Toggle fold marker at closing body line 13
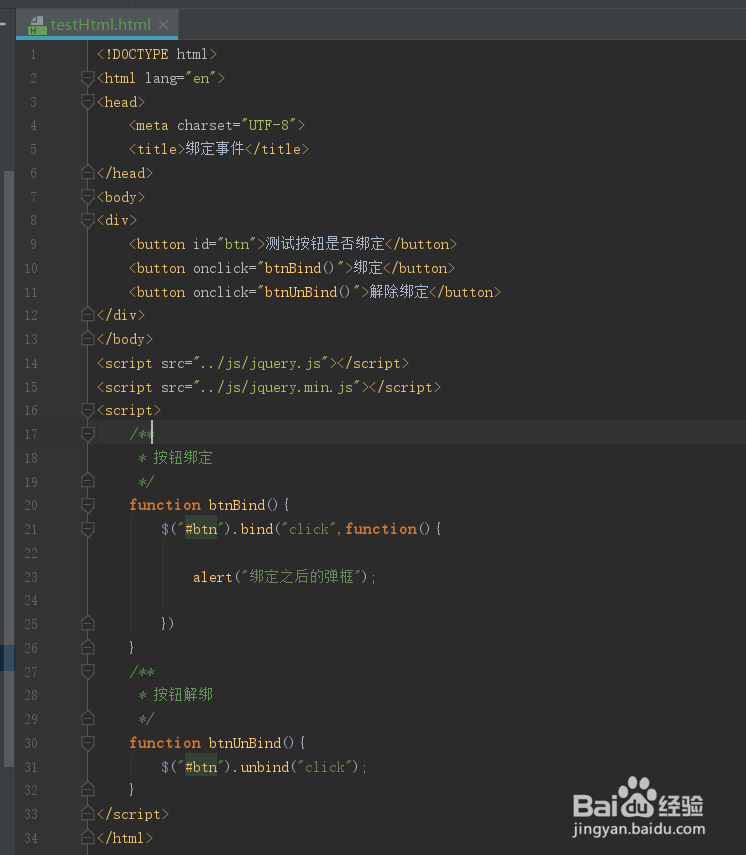The image size is (746, 855). [87, 339]
